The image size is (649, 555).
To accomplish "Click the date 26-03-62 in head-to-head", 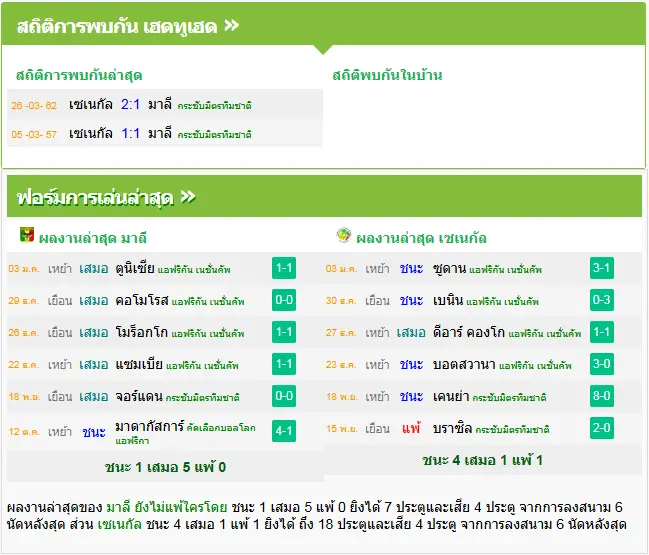I will click(34, 105).
